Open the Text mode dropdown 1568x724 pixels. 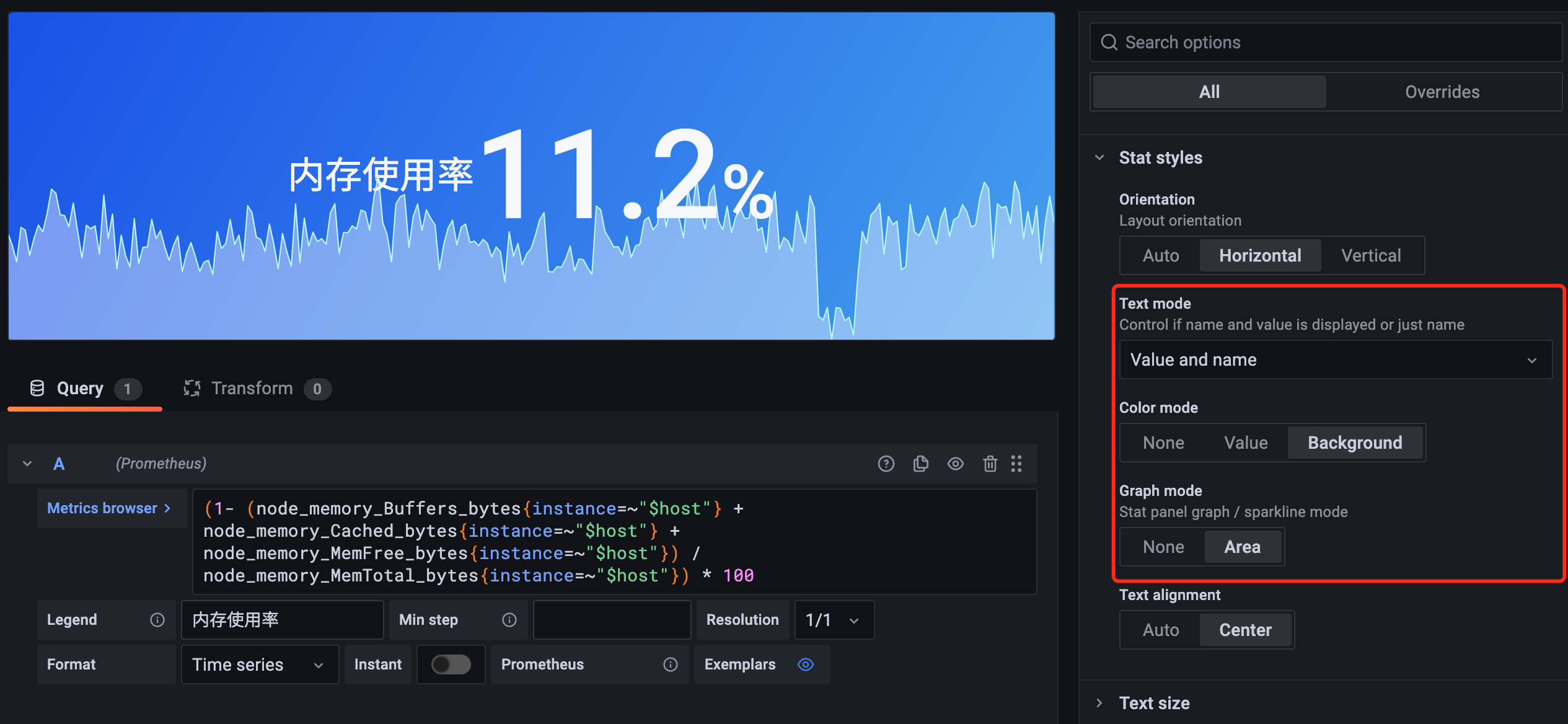[x=1335, y=360]
